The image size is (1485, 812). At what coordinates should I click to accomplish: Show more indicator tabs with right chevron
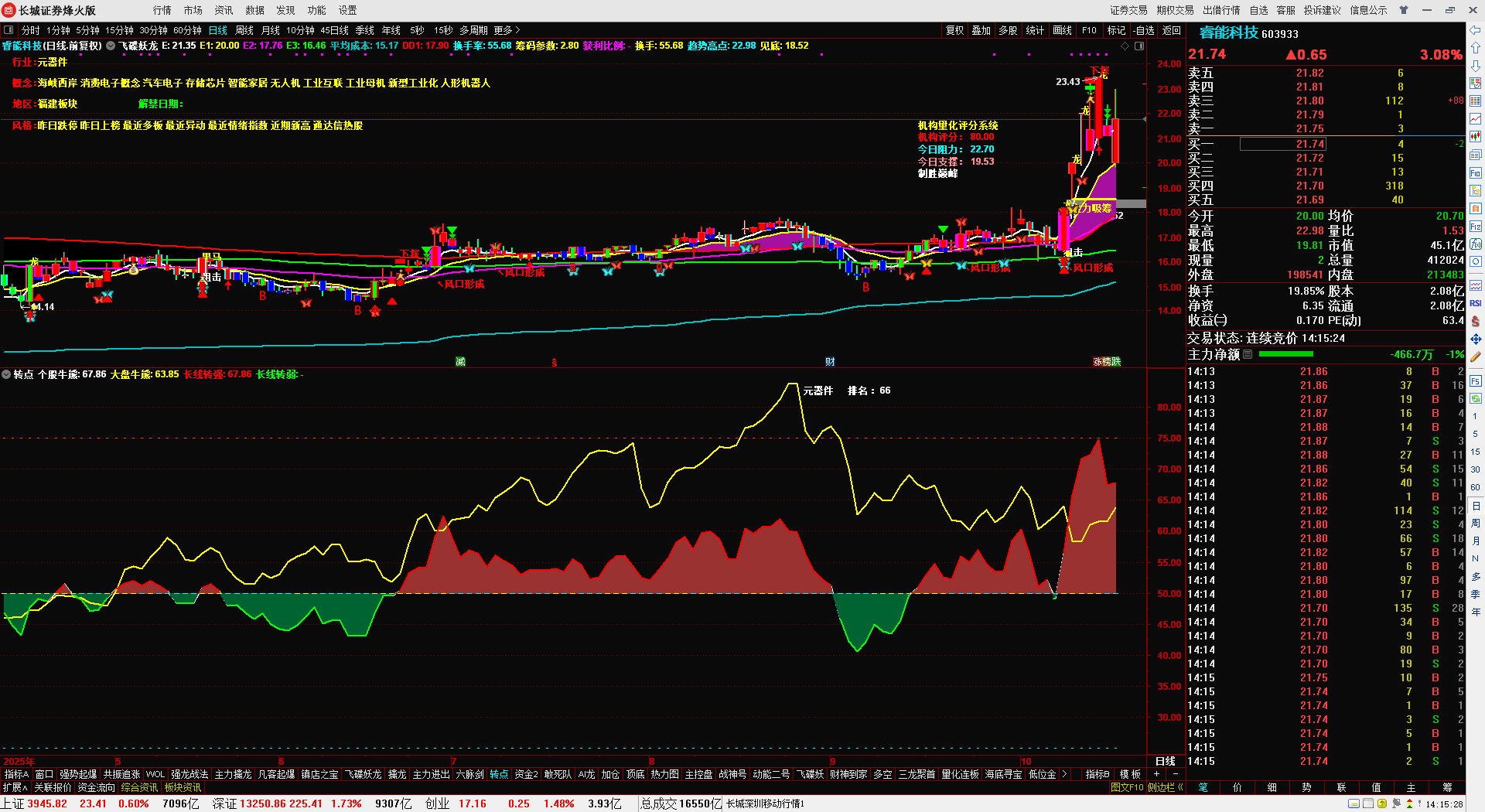[1064, 774]
